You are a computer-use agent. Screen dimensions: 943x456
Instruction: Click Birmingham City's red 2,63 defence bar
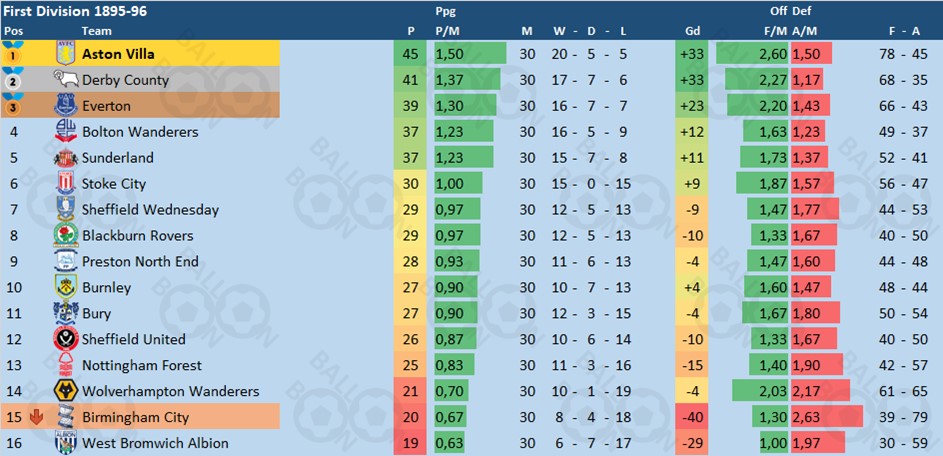tap(826, 418)
